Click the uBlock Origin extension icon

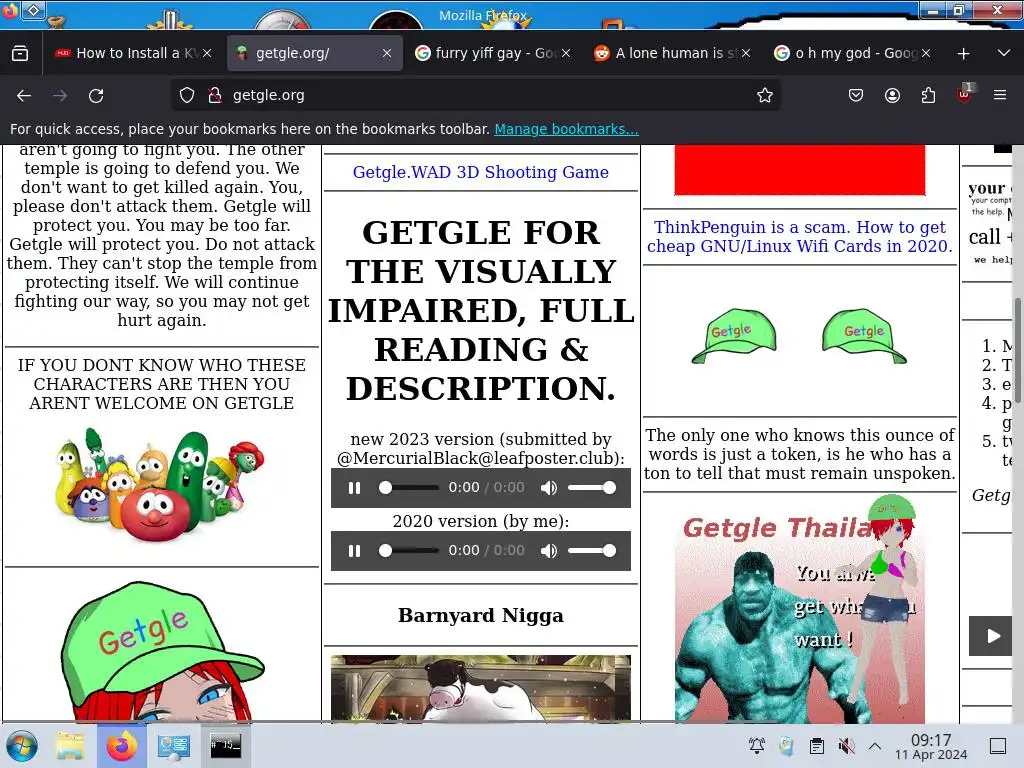tap(964, 94)
